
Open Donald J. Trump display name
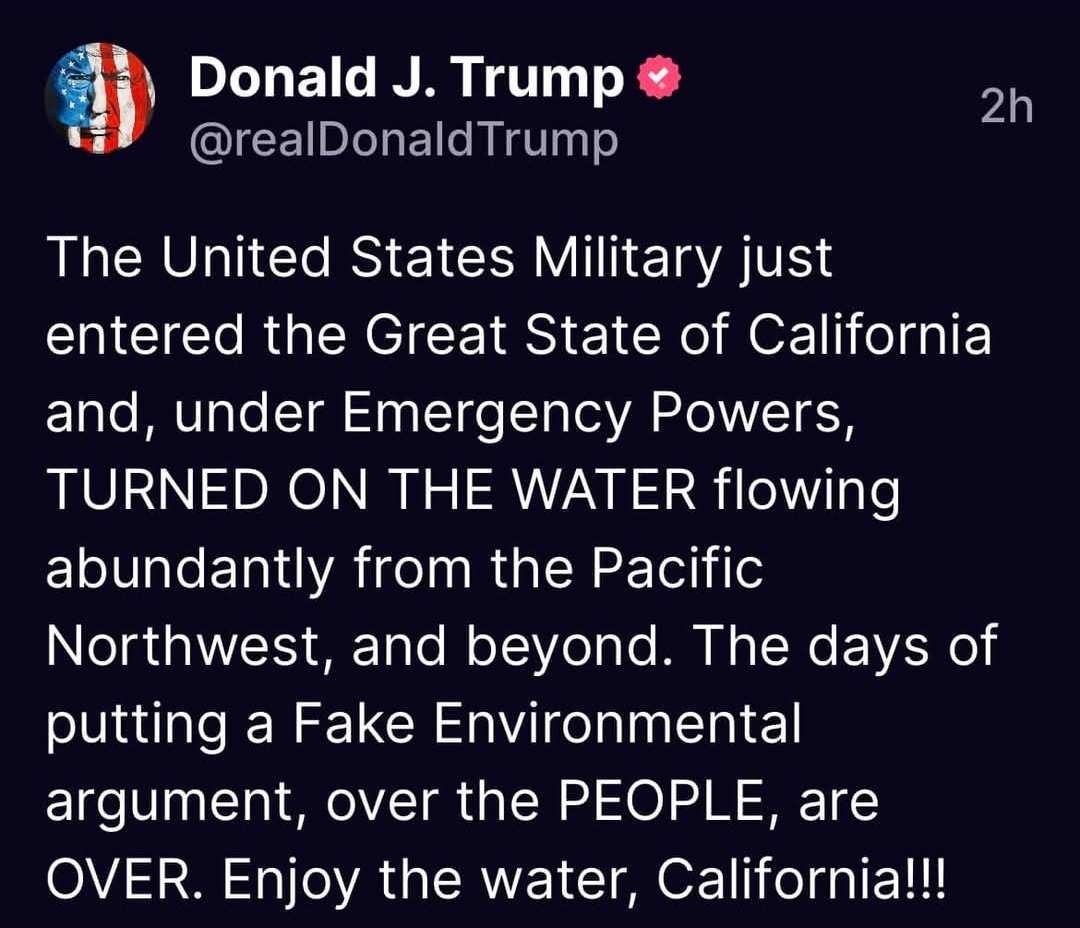click(x=406, y=77)
